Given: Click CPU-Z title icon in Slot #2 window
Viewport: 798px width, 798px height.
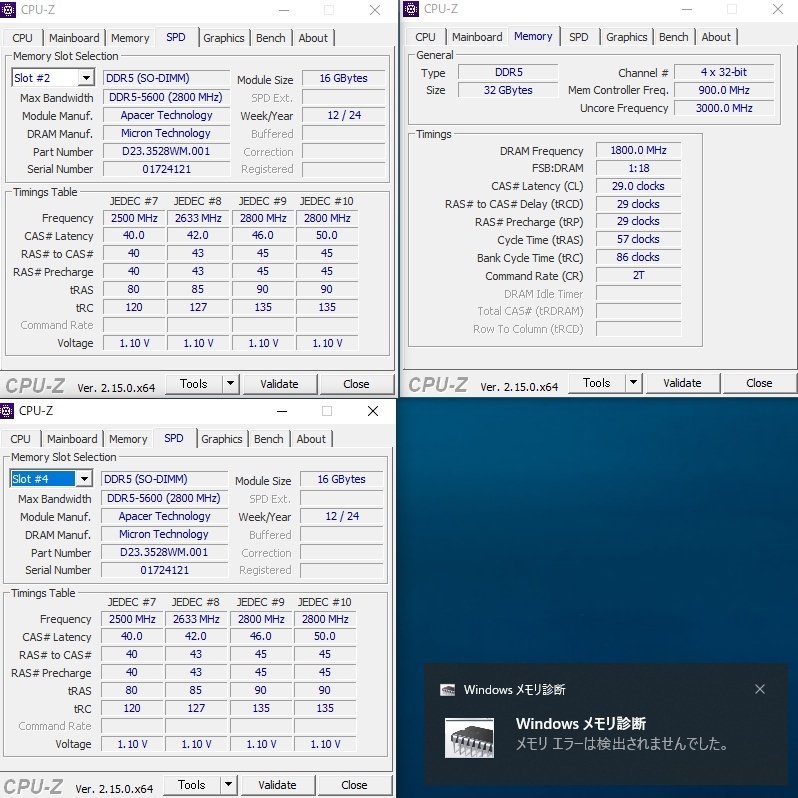Looking at the screenshot, I should click(x=8, y=9).
